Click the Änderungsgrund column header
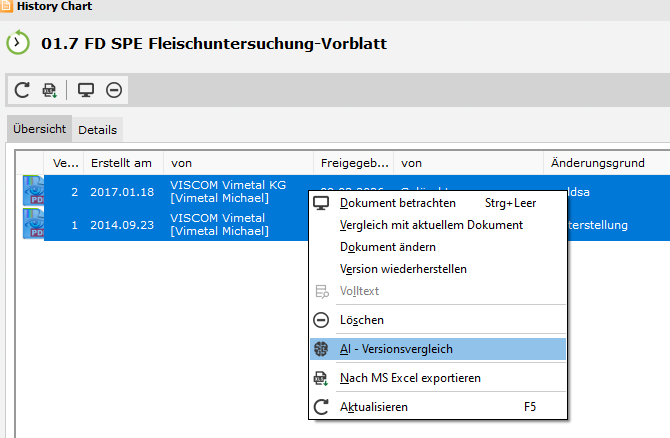This screenshot has width=670, height=438. (597, 163)
